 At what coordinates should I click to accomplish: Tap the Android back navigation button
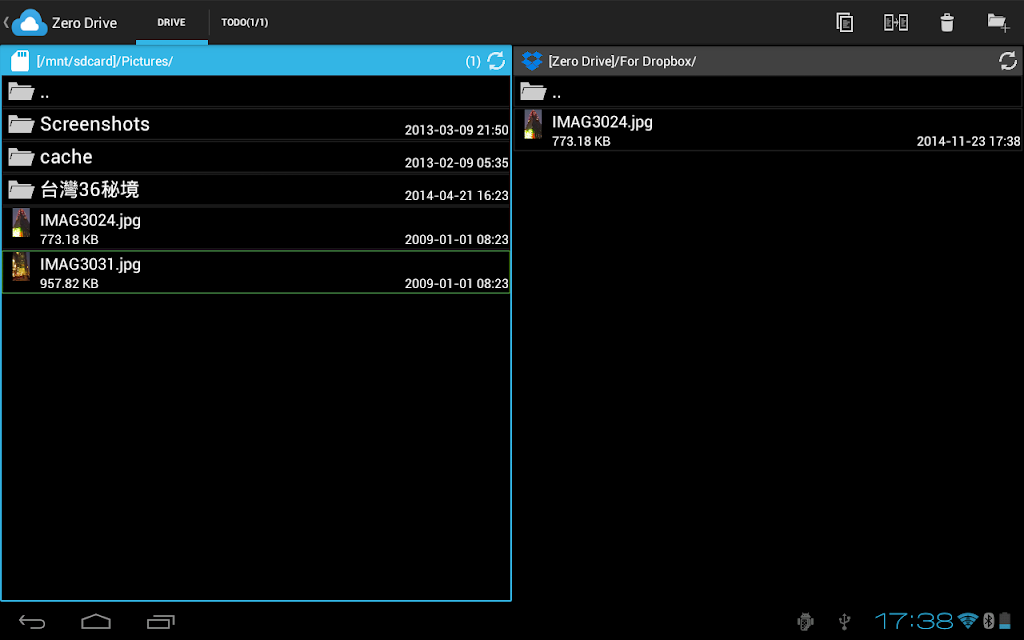point(32,621)
